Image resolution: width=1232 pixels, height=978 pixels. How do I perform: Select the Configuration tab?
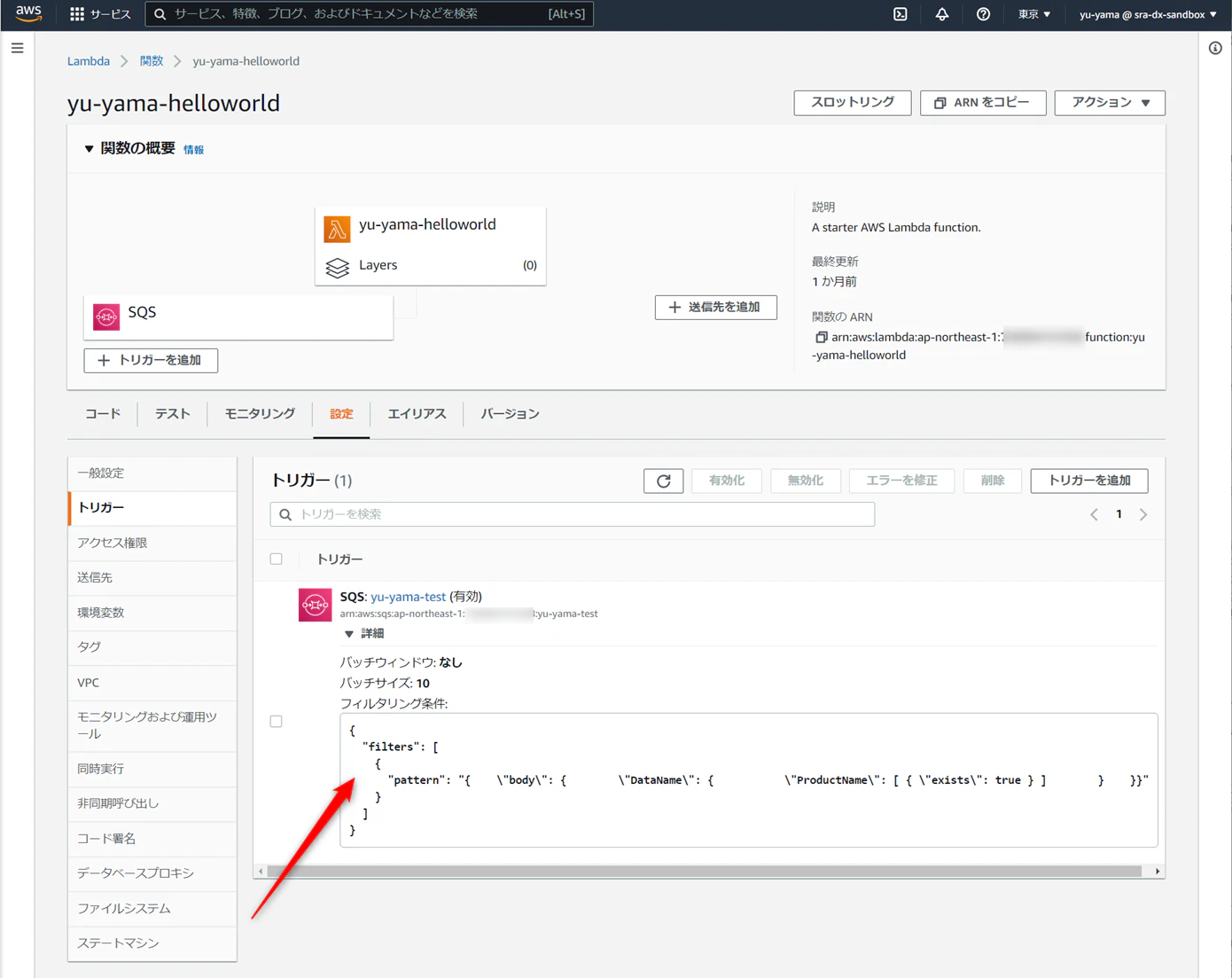coord(341,414)
